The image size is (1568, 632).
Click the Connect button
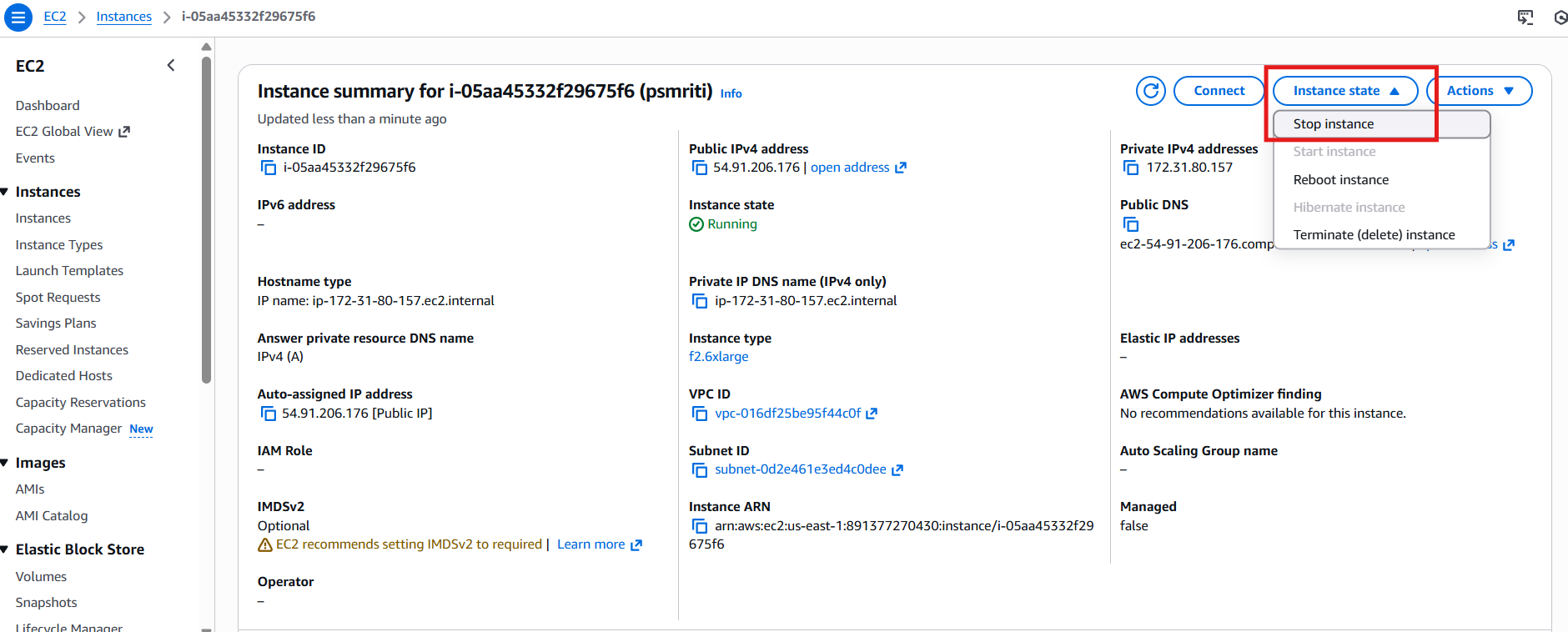click(x=1219, y=91)
